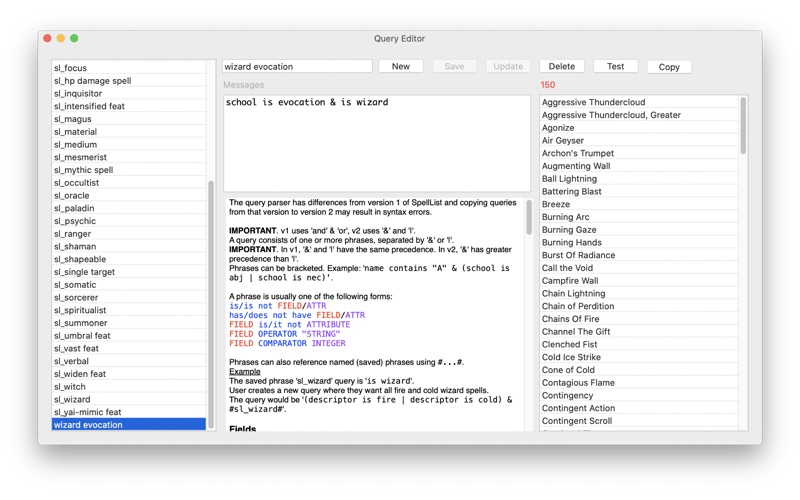Select sl_ranger query
Viewport: 800px width, 500px height.
point(129,234)
